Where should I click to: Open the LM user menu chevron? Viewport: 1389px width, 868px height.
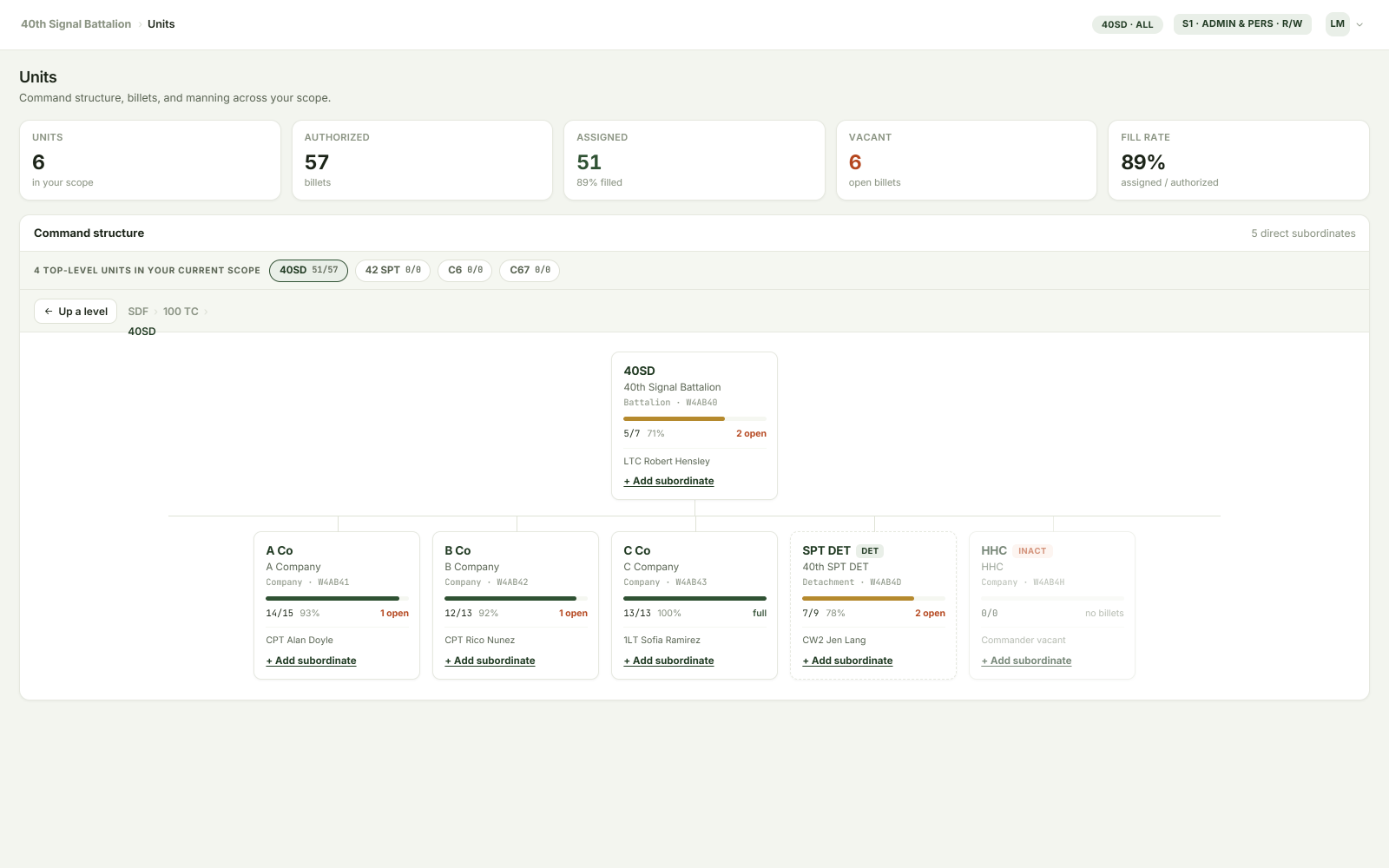point(1359,24)
